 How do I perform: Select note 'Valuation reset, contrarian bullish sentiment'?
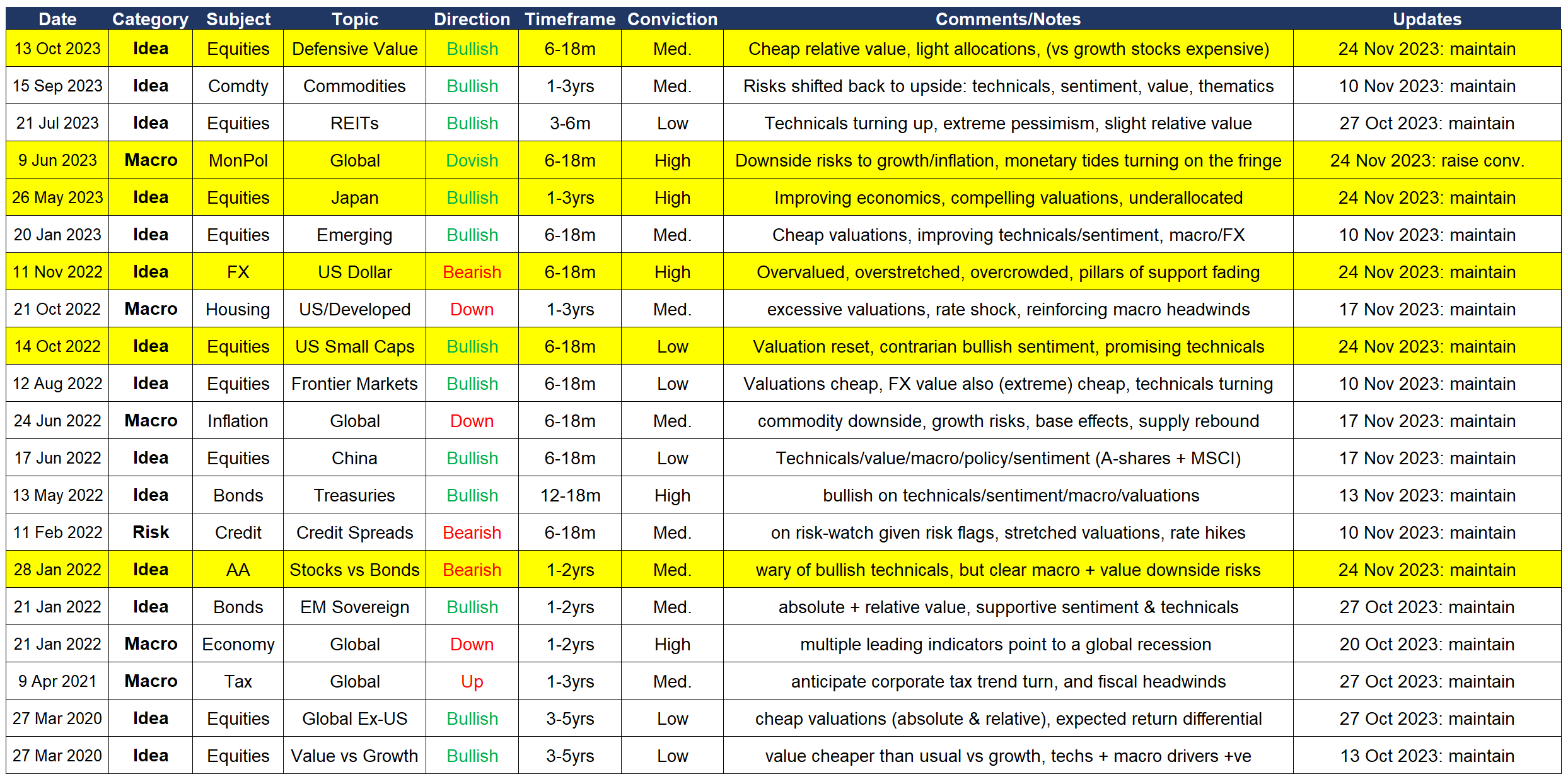pyautogui.click(x=1008, y=346)
